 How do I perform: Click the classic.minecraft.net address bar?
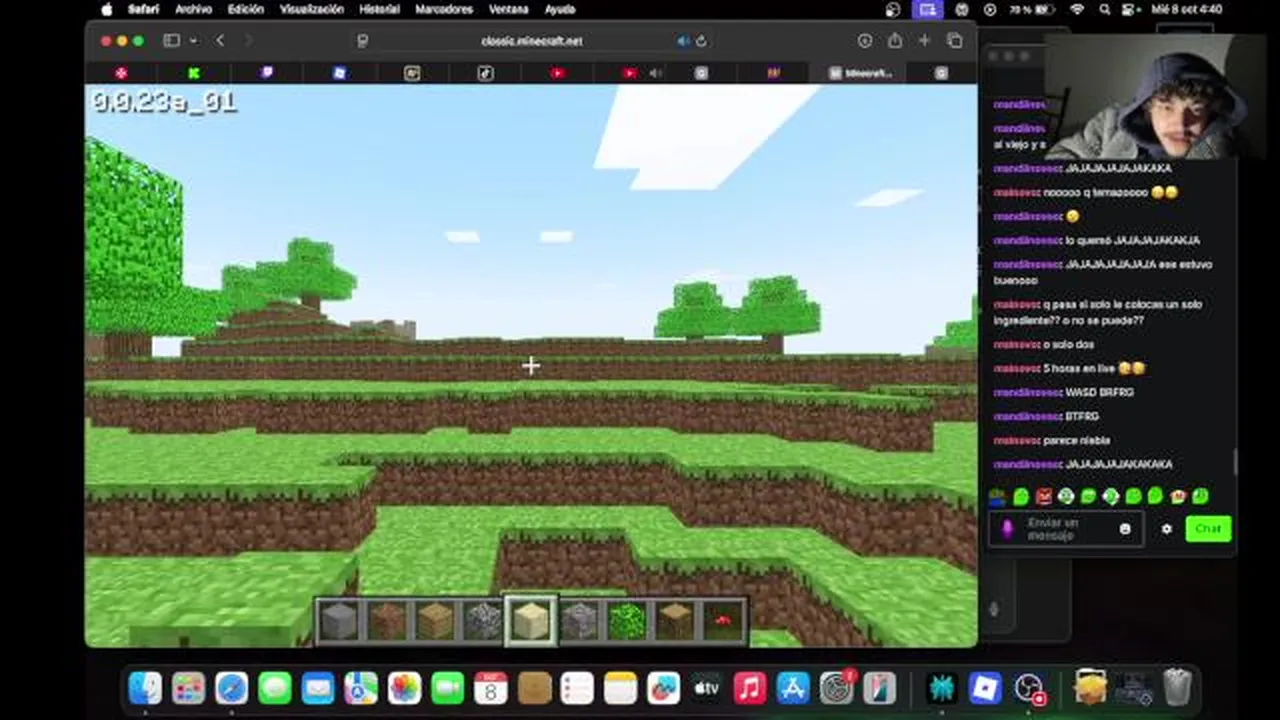[x=531, y=41]
